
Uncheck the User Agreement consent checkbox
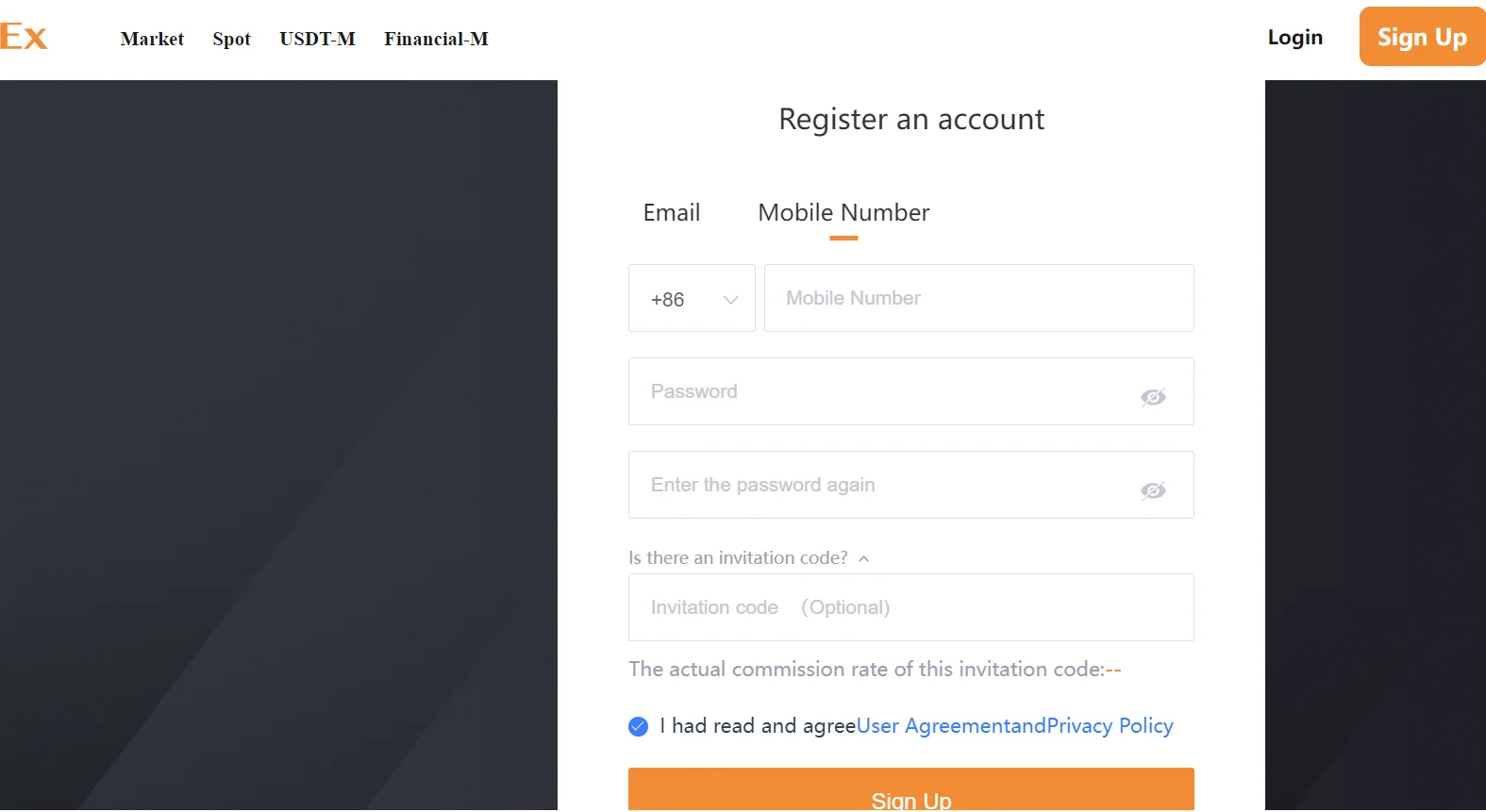(x=638, y=726)
